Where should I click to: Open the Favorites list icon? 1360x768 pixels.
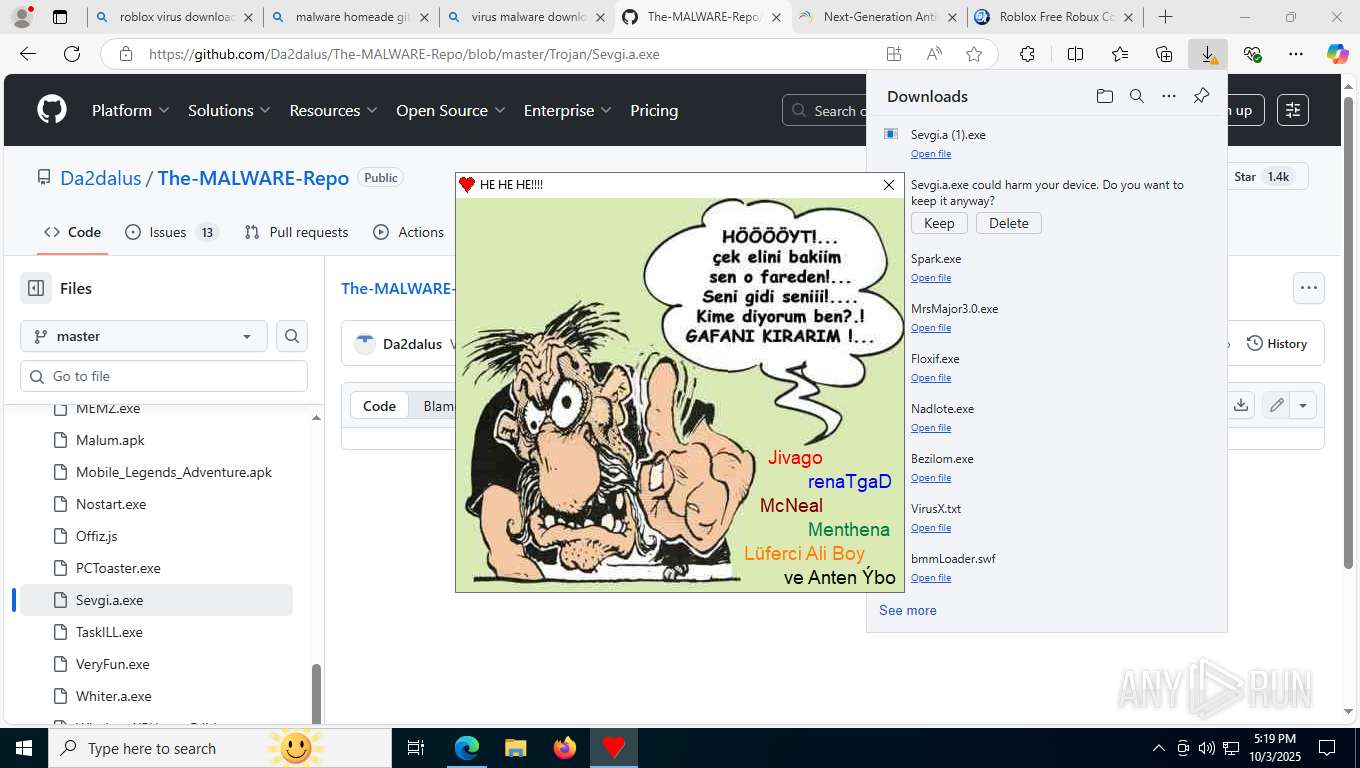(x=1120, y=54)
